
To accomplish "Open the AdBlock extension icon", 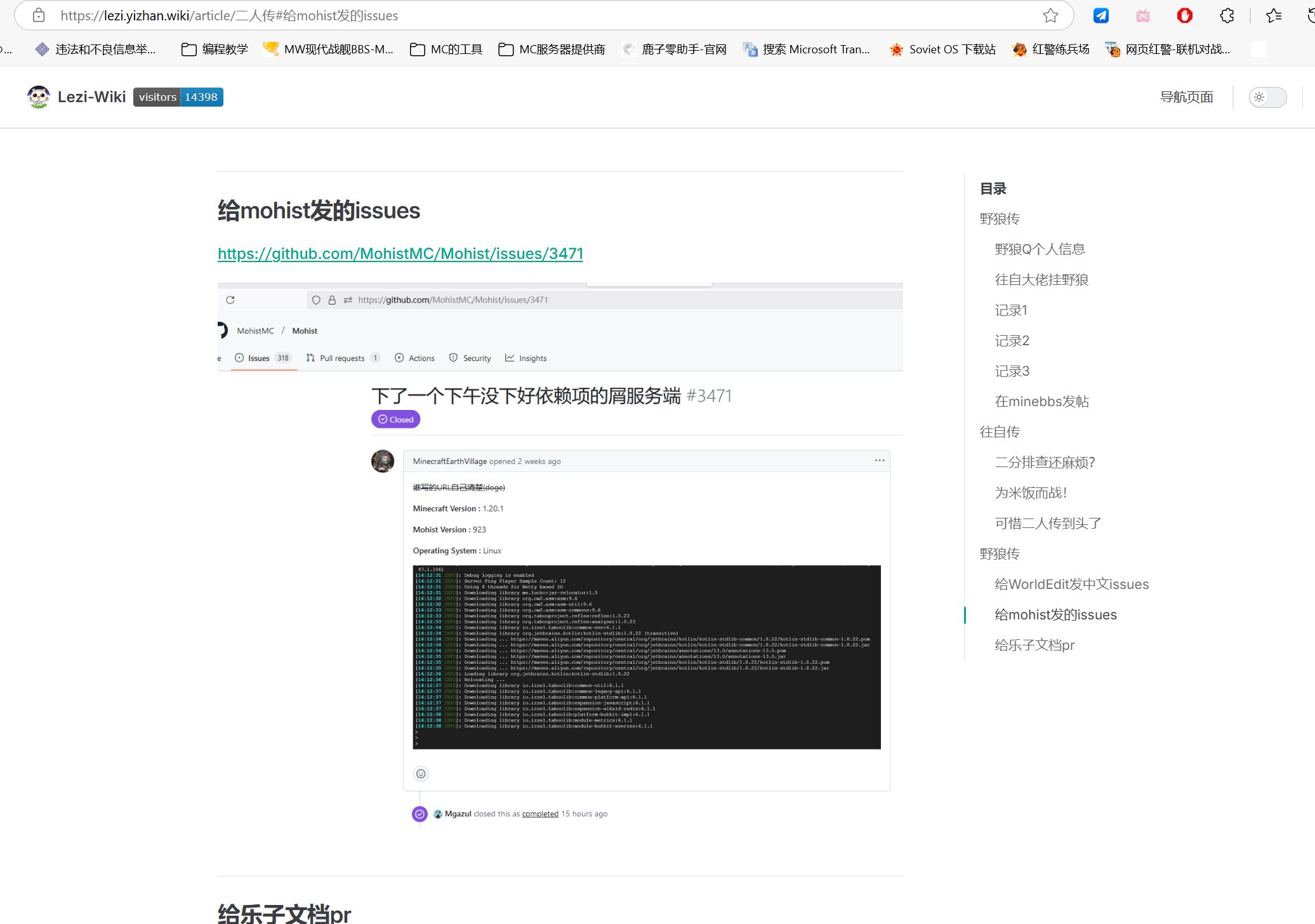I will [1184, 15].
